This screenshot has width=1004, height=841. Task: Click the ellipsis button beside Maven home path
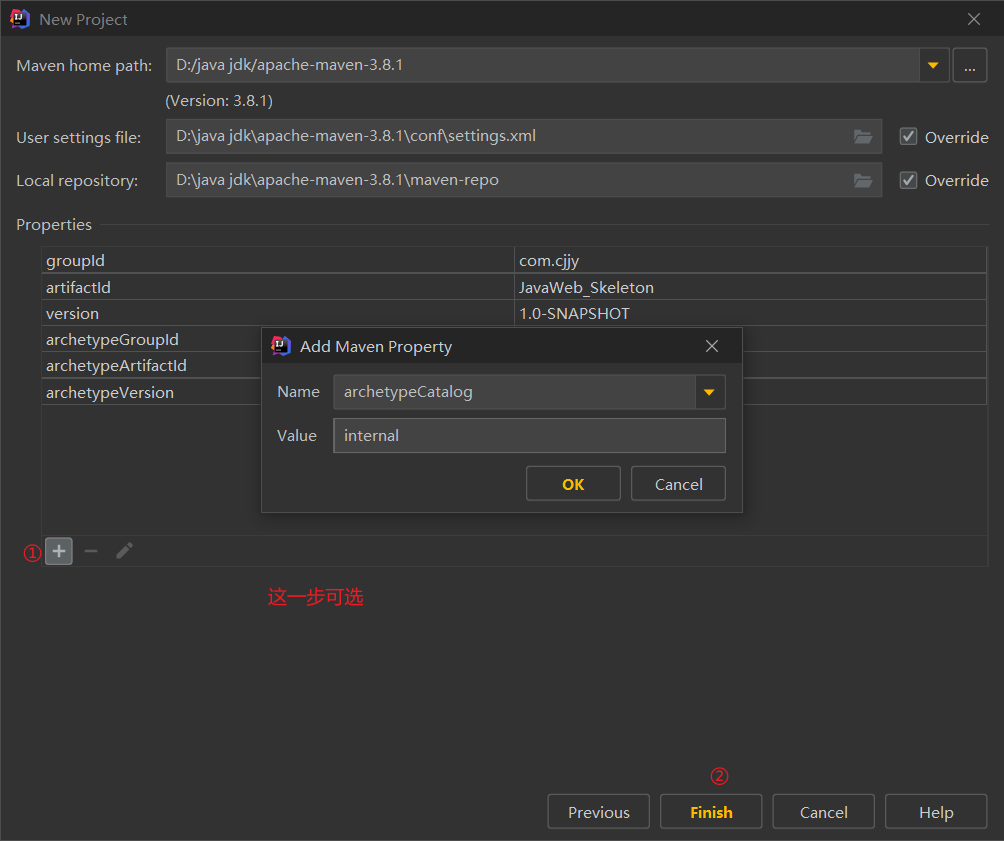(x=969, y=65)
